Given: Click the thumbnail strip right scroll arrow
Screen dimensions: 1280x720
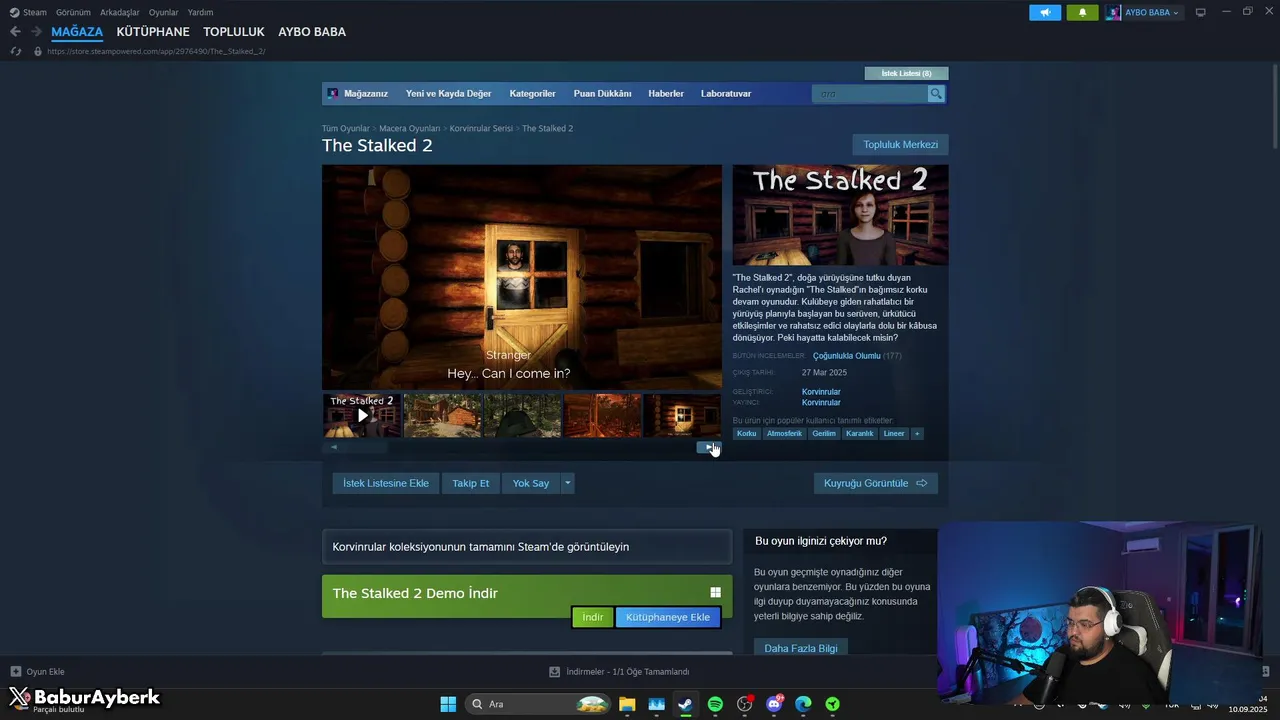Looking at the screenshot, I should [709, 447].
